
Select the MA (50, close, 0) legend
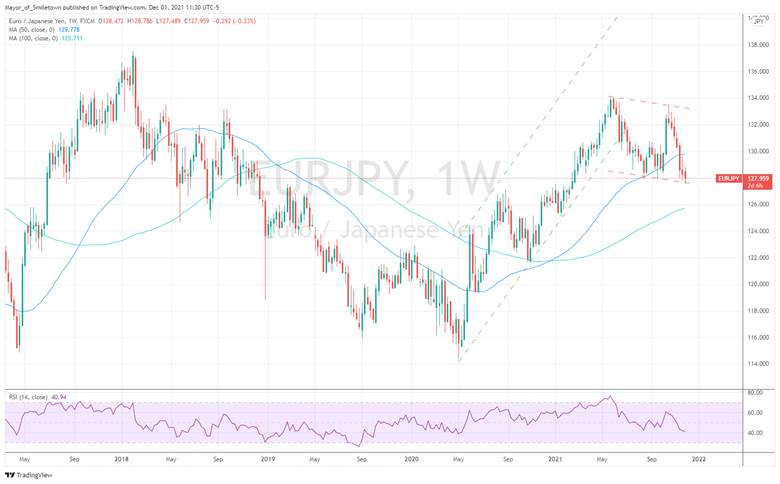[35, 29]
